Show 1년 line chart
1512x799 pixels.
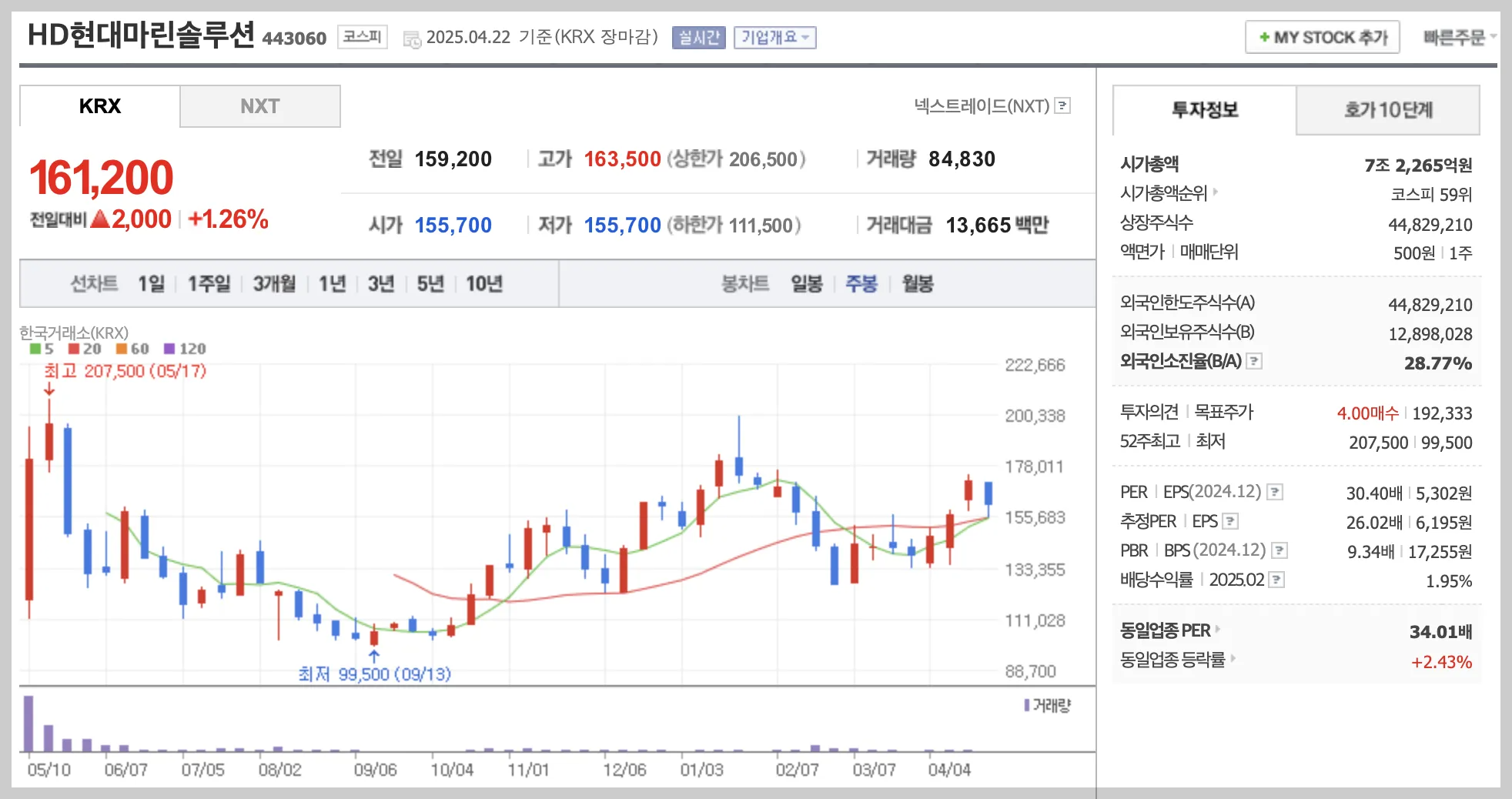click(x=333, y=284)
